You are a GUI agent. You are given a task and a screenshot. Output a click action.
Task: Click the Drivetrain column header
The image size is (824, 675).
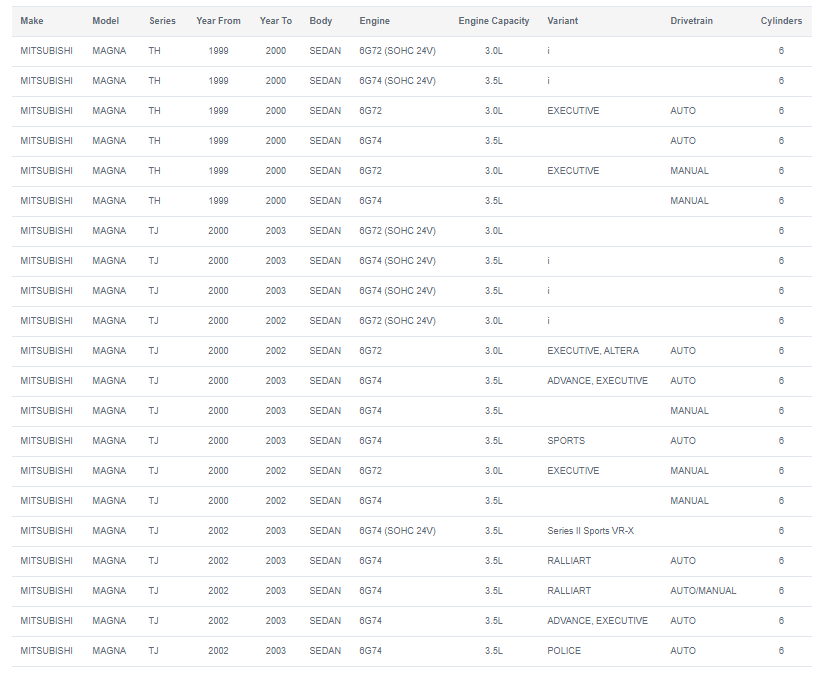tap(691, 21)
